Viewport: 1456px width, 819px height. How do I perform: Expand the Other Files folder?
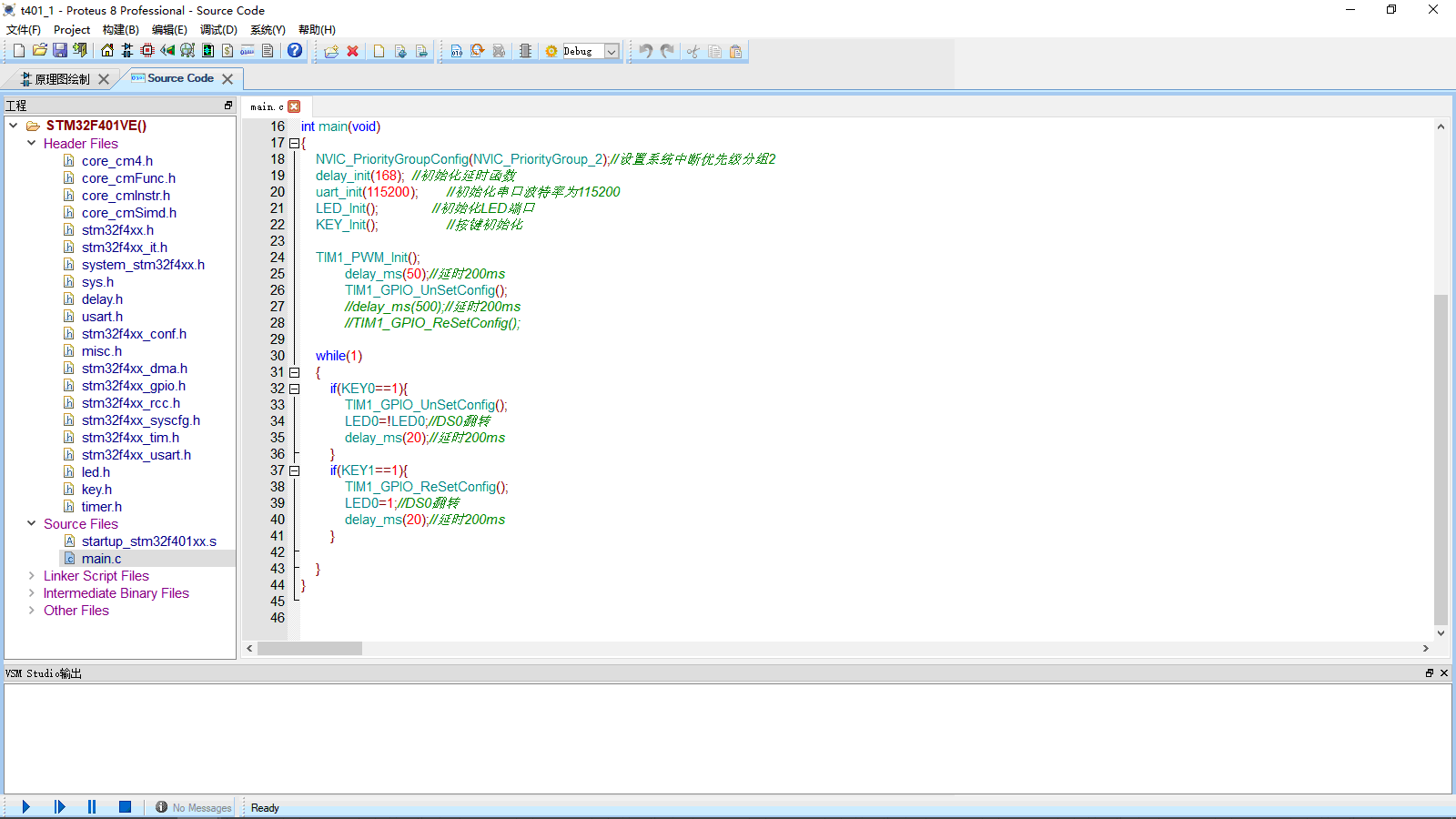(x=31, y=610)
